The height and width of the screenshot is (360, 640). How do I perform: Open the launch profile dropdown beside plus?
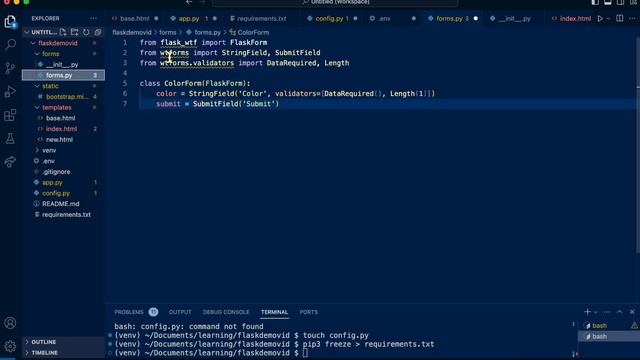point(596,312)
